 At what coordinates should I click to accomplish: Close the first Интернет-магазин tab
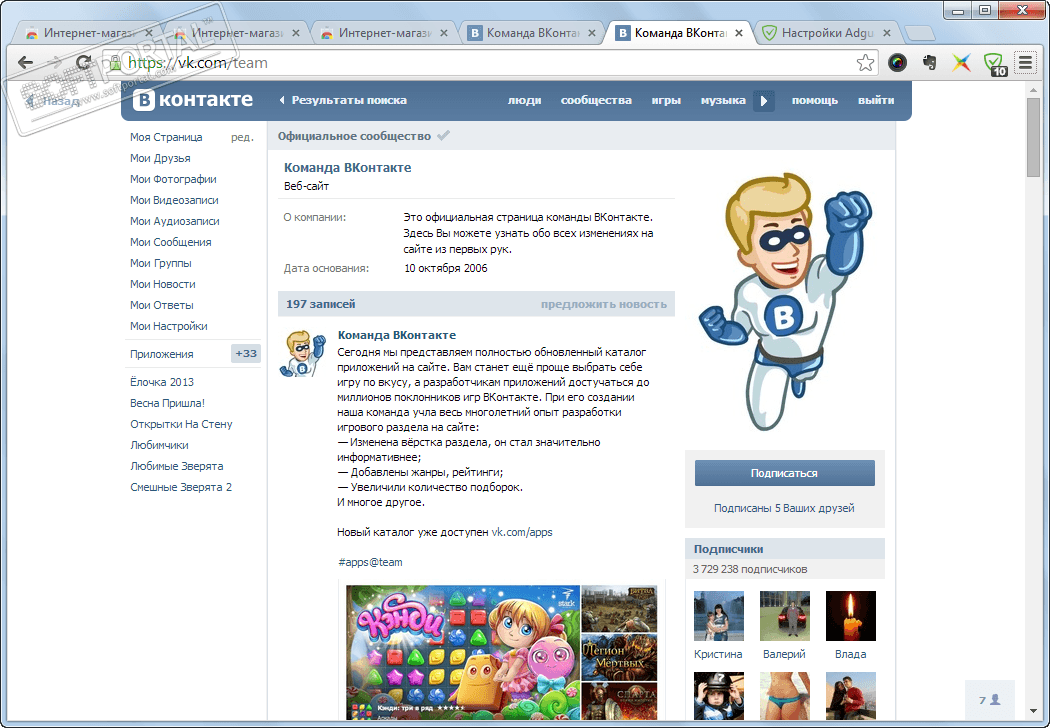(x=149, y=33)
